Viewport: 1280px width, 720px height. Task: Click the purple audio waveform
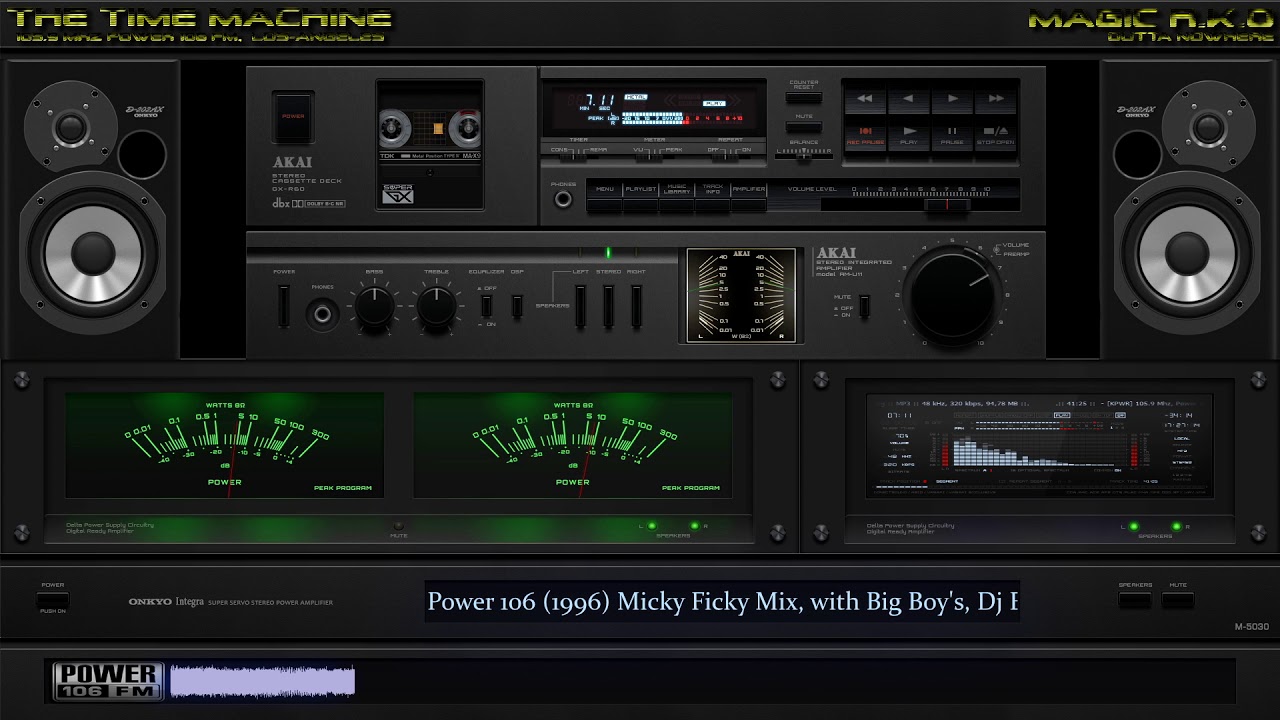click(x=263, y=681)
